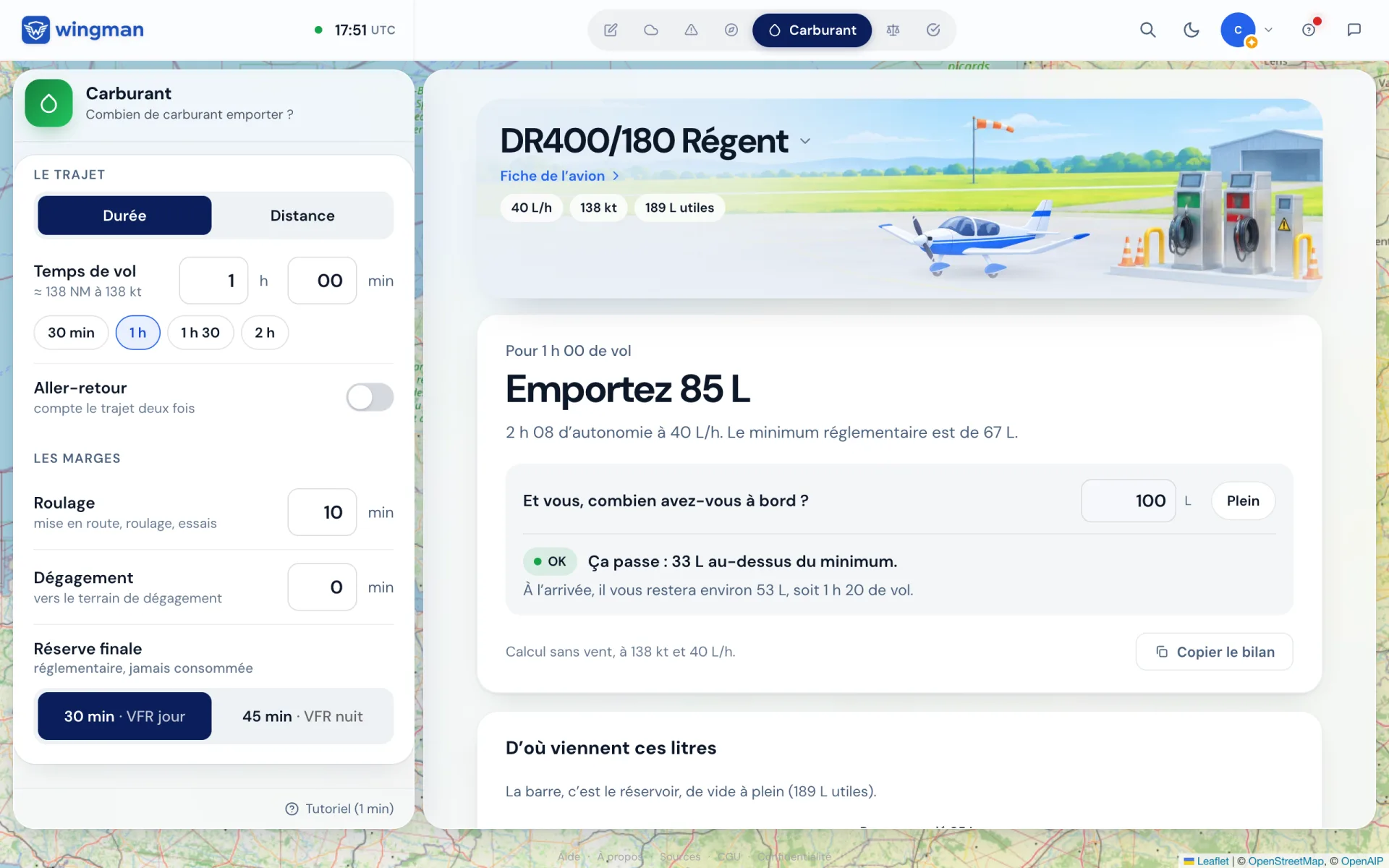Image resolution: width=1389 pixels, height=868 pixels.
Task: Toggle dark mode moon icon
Action: [1191, 30]
